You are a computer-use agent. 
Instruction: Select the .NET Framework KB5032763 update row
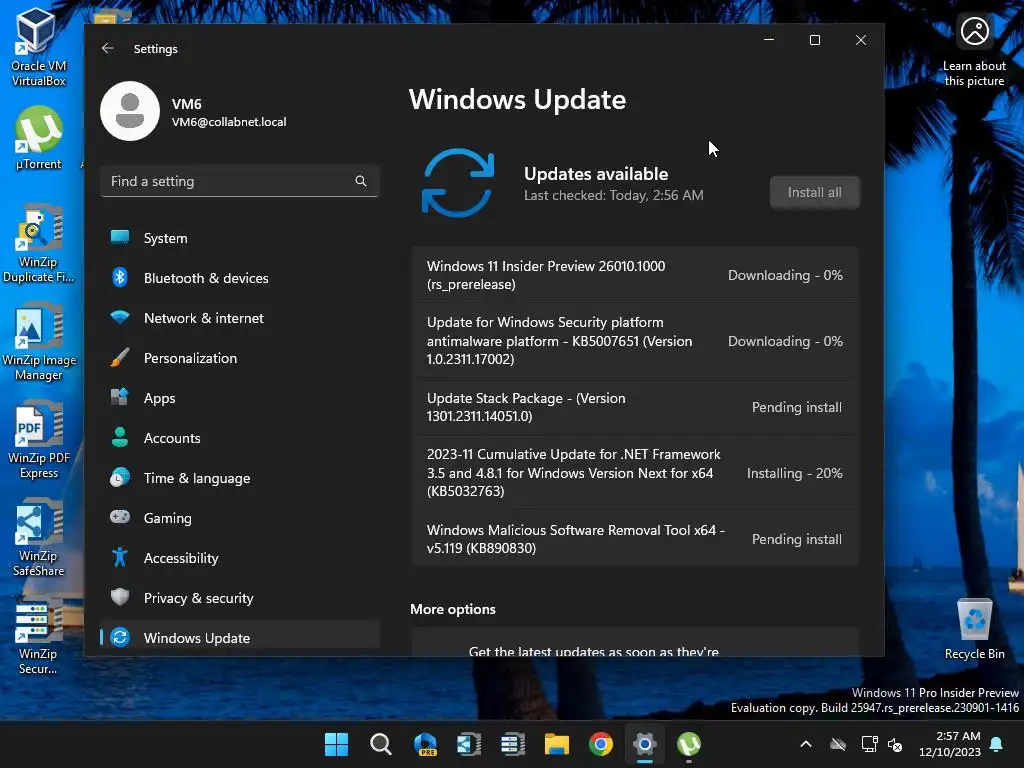click(x=635, y=473)
